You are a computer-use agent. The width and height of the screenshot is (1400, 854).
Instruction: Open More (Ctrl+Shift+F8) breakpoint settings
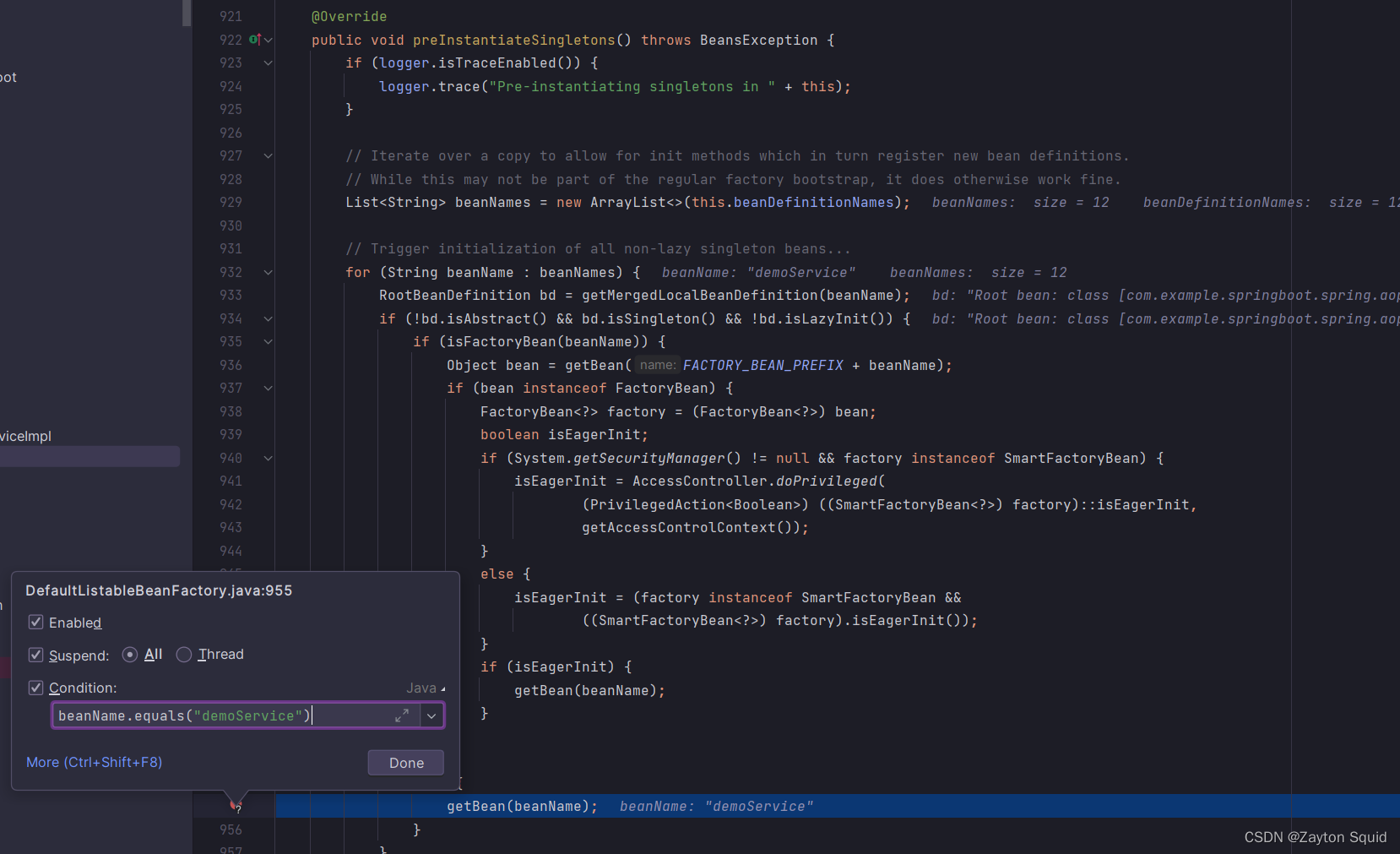(94, 762)
